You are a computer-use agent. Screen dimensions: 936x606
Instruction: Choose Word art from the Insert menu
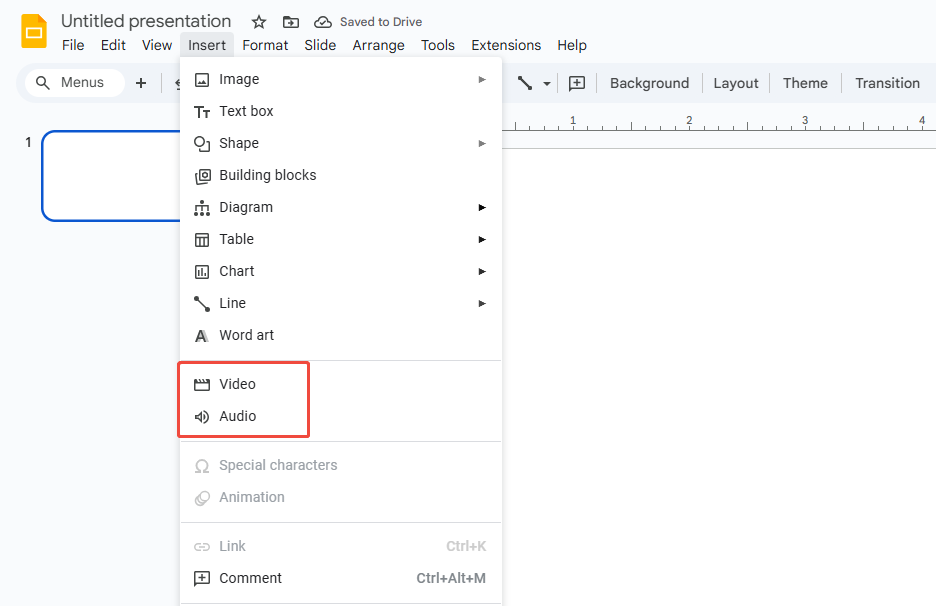(246, 335)
